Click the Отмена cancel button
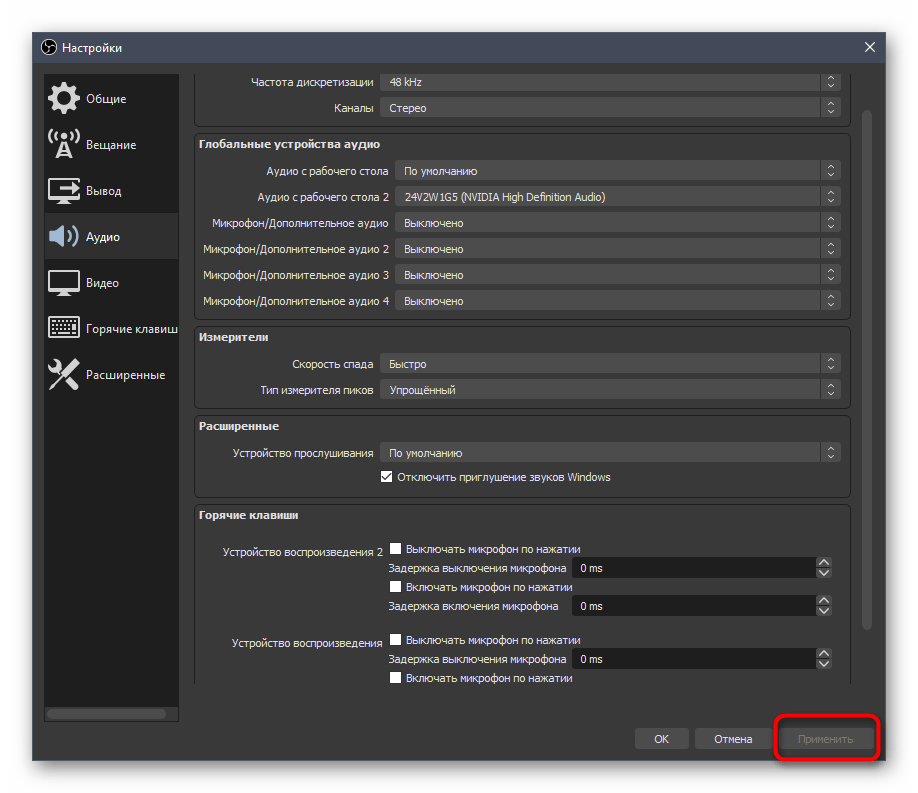Screen dimensions: 918x793 [733, 739]
